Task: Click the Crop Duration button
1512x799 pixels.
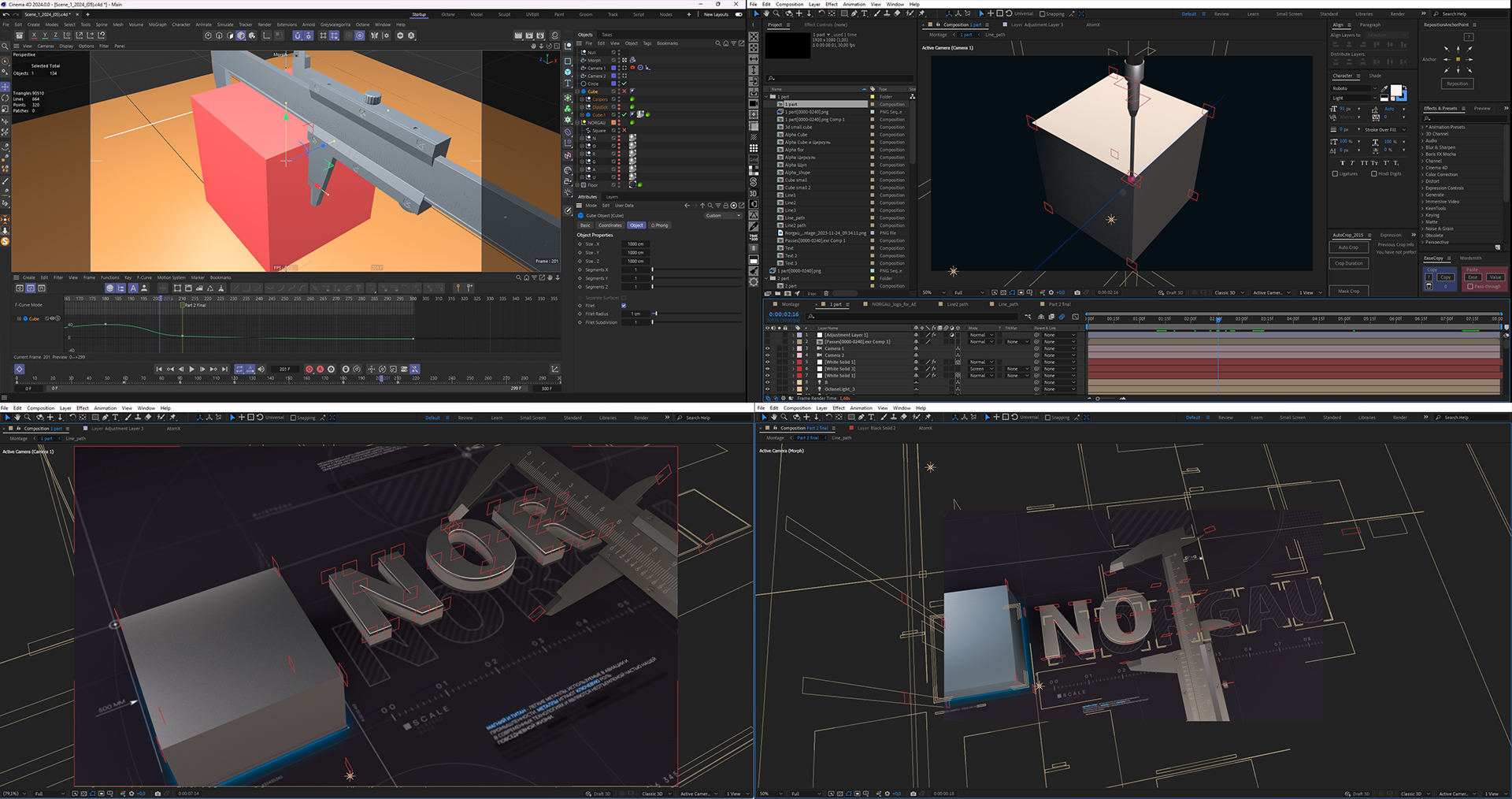Action: (1348, 263)
